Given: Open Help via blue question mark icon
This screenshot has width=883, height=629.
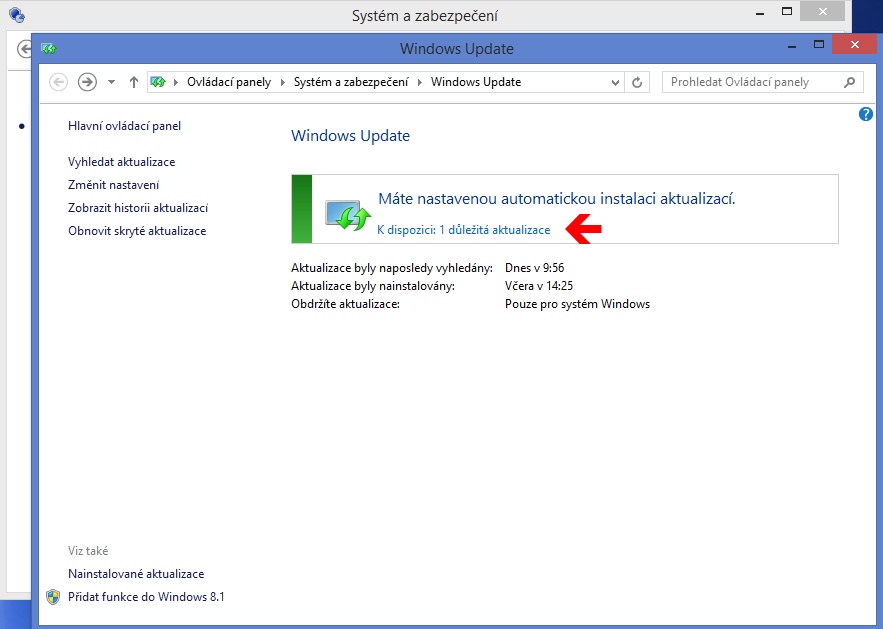Looking at the screenshot, I should coord(866,115).
